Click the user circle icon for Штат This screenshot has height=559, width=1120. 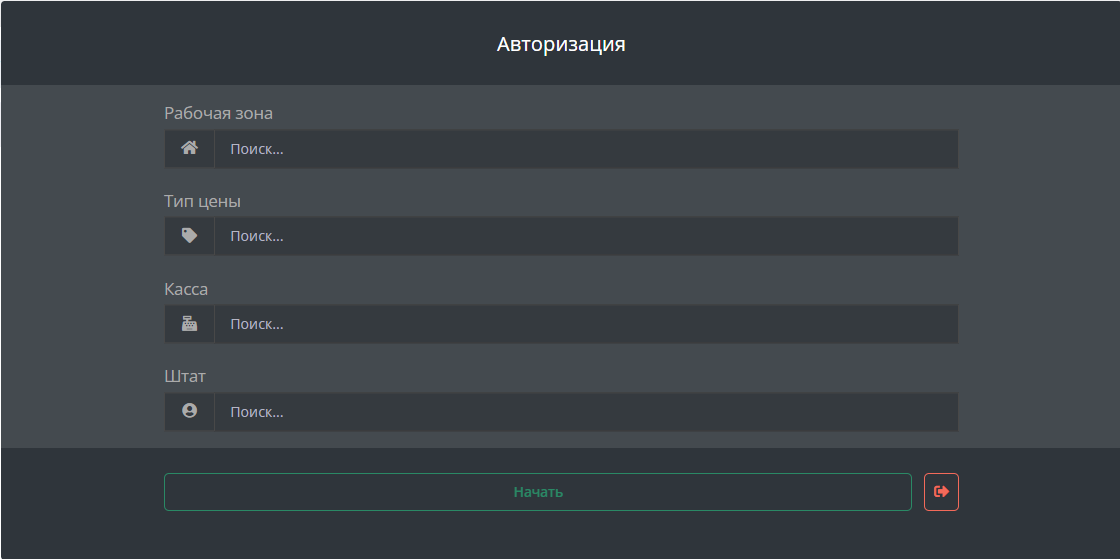coord(189,411)
